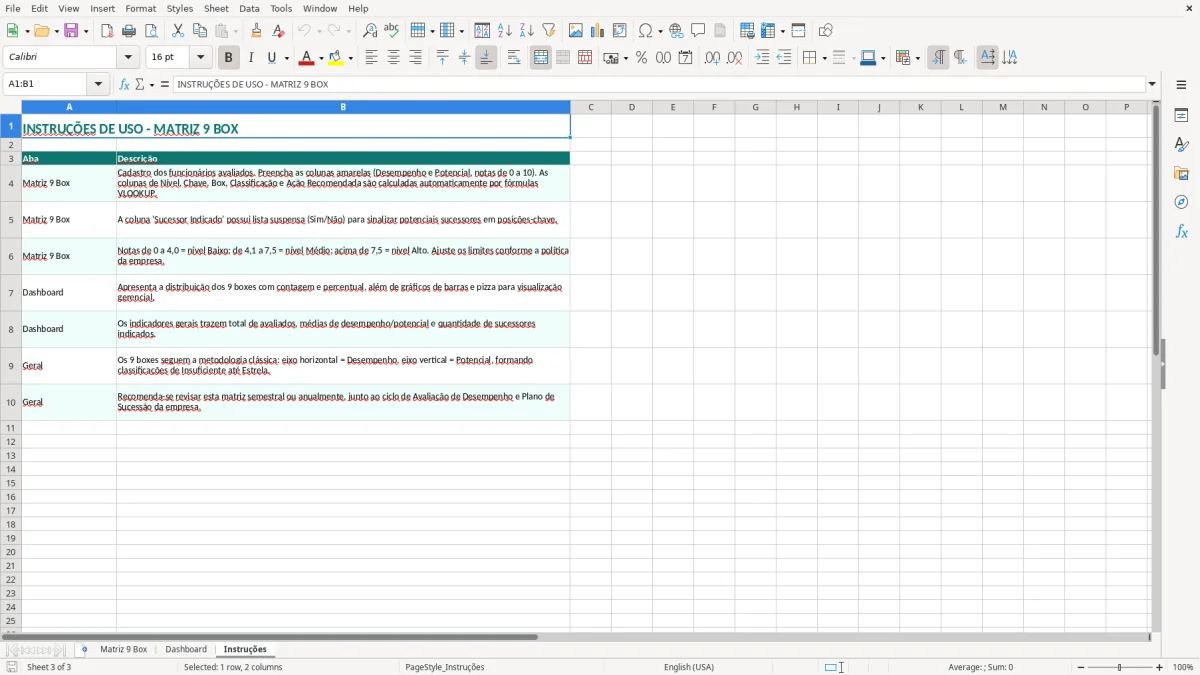Open the Format menu
The height and width of the screenshot is (675, 1200).
click(x=140, y=8)
